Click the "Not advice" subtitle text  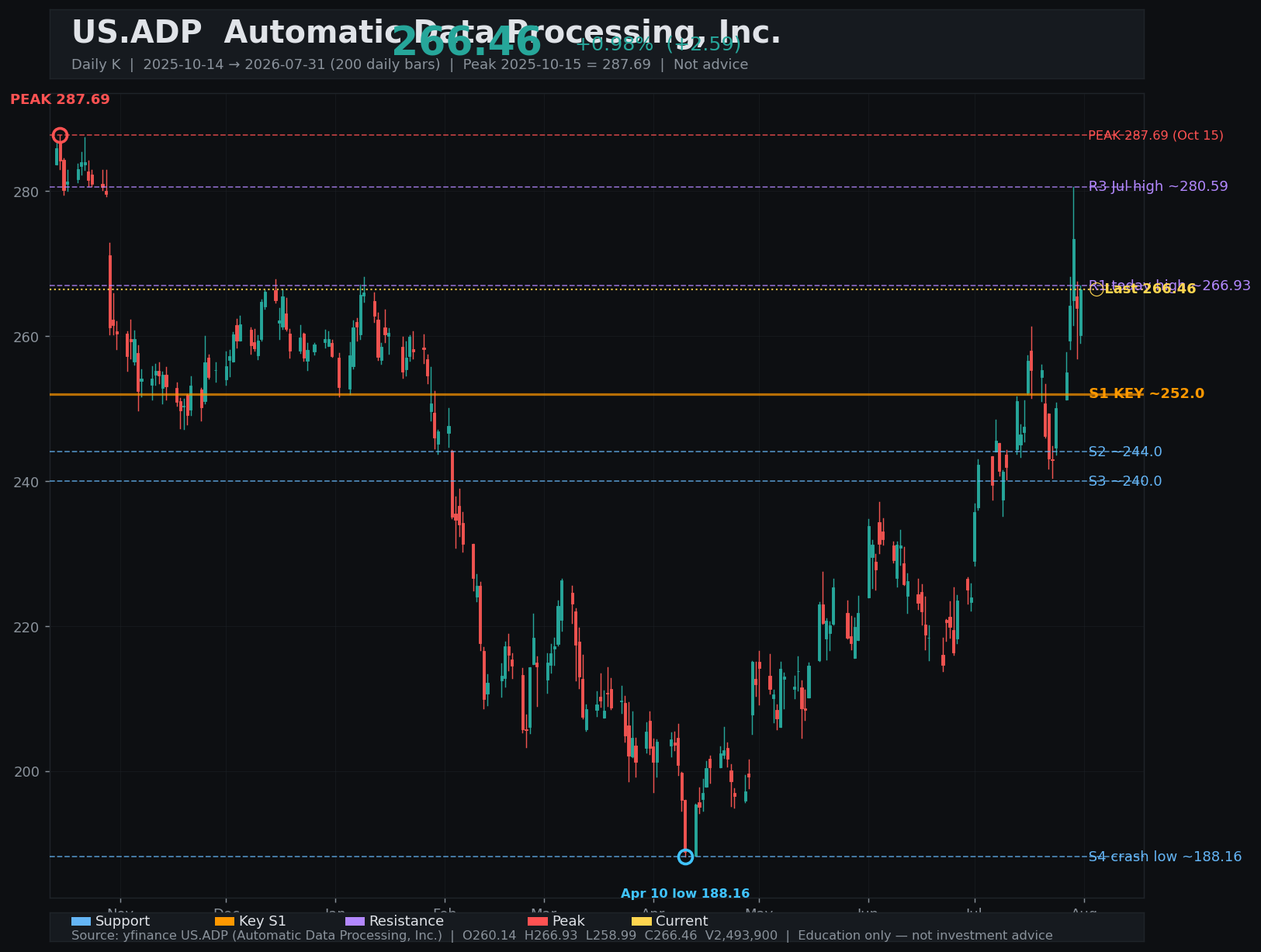tap(711, 64)
